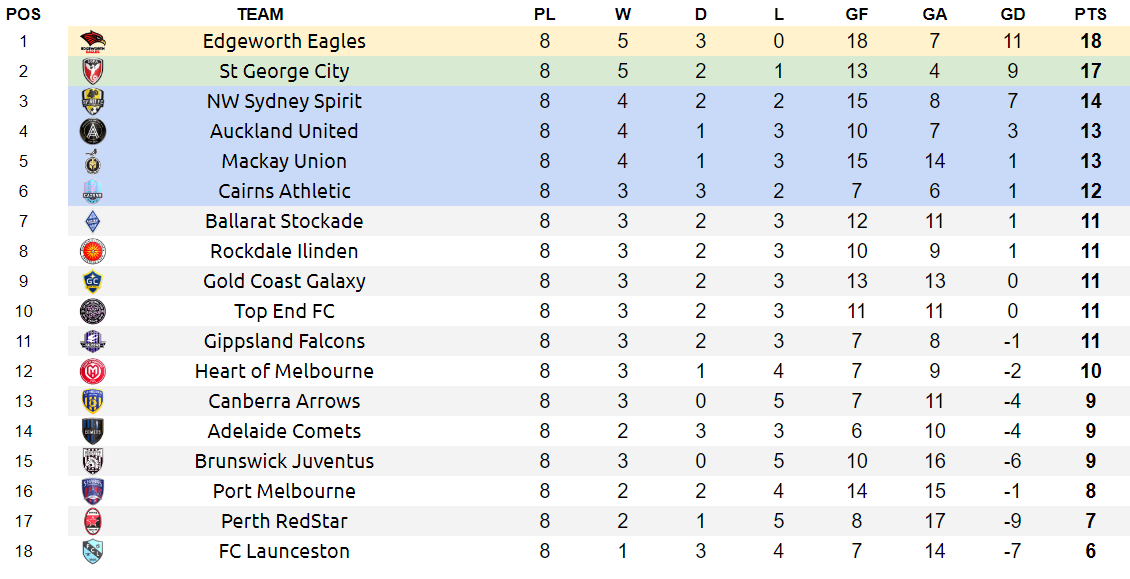Click the Ballarat Stockade team name
The width and height of the screenshot is (1130, 579).
(284, 221)
